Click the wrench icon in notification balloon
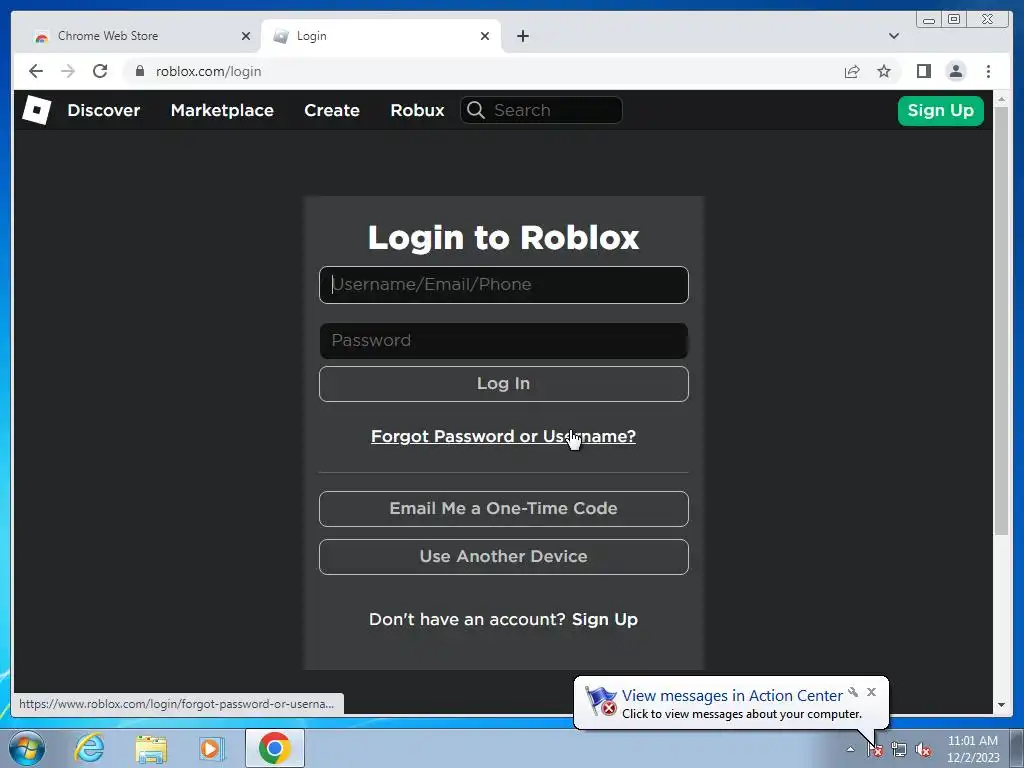1024x768 pixels. tap(853, 692)
